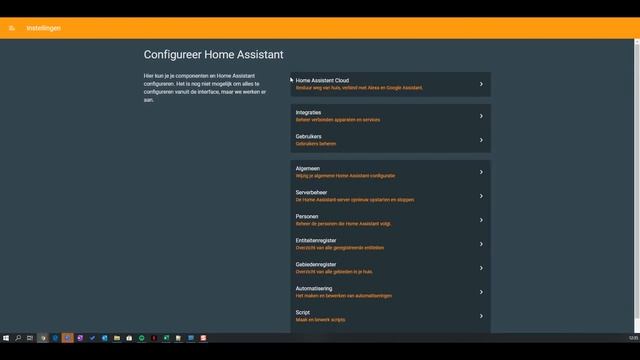Open Entiteitenregister entry
Screen dimensions: 640x360
[x=391, y=244]
